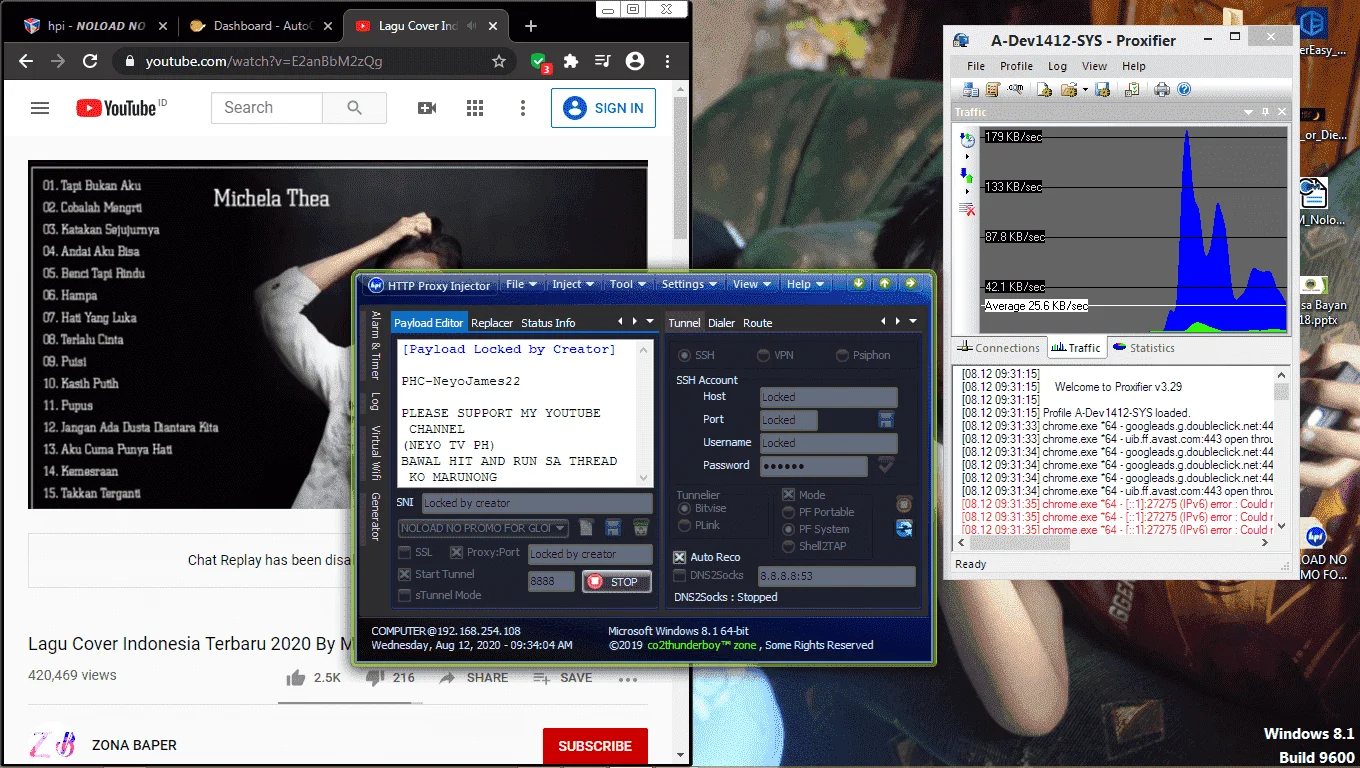Open Proxification Rules in Proxifier toolbar
Image resolution: width=1360 pixels, height=768 pixels.
point(993,89)
